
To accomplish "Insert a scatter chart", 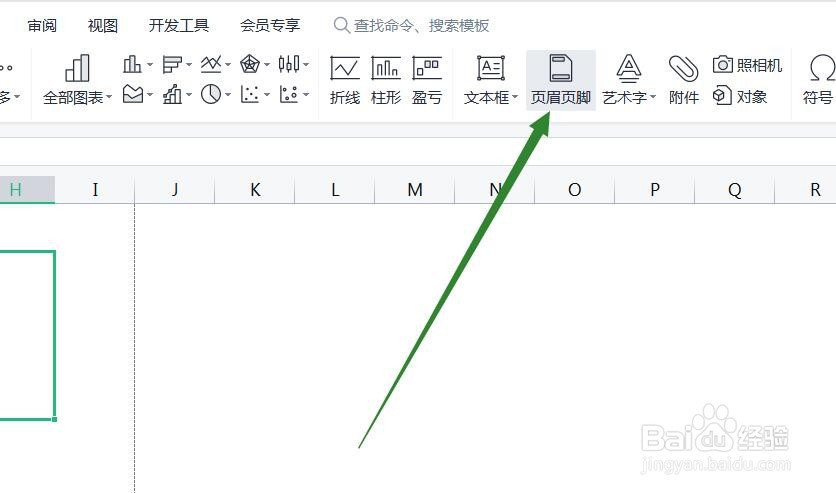I will (250, 95).
